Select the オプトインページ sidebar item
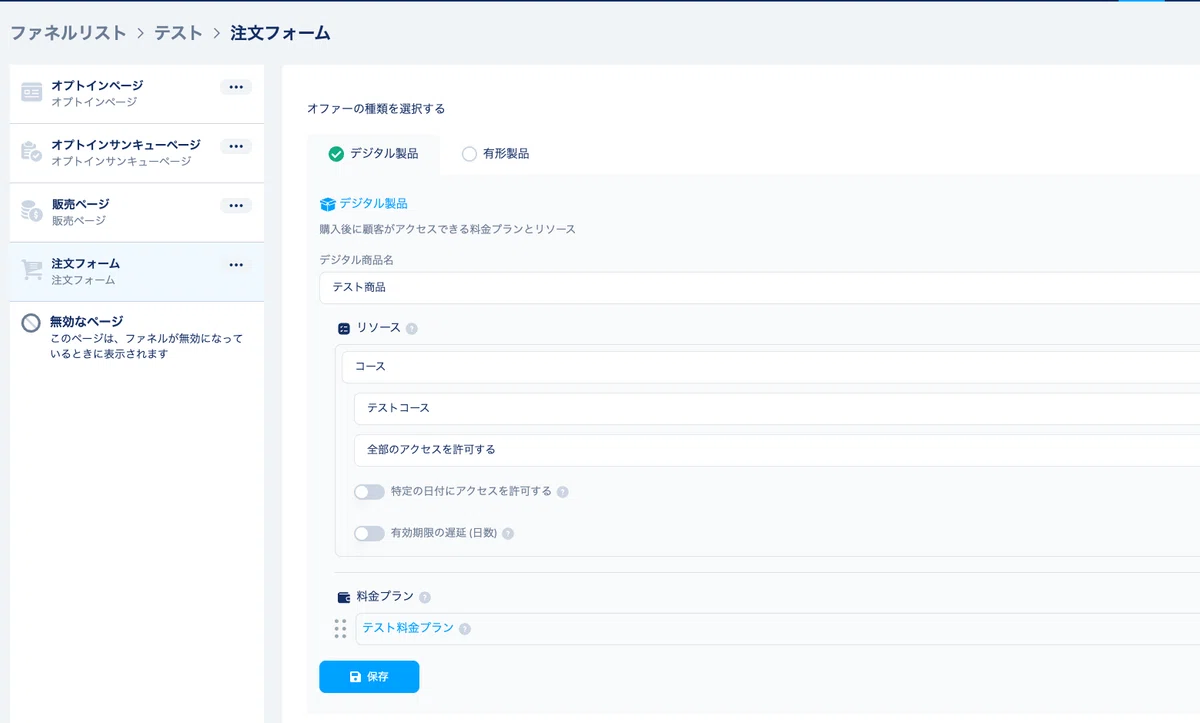The image size is (1200, 723). 137,94
